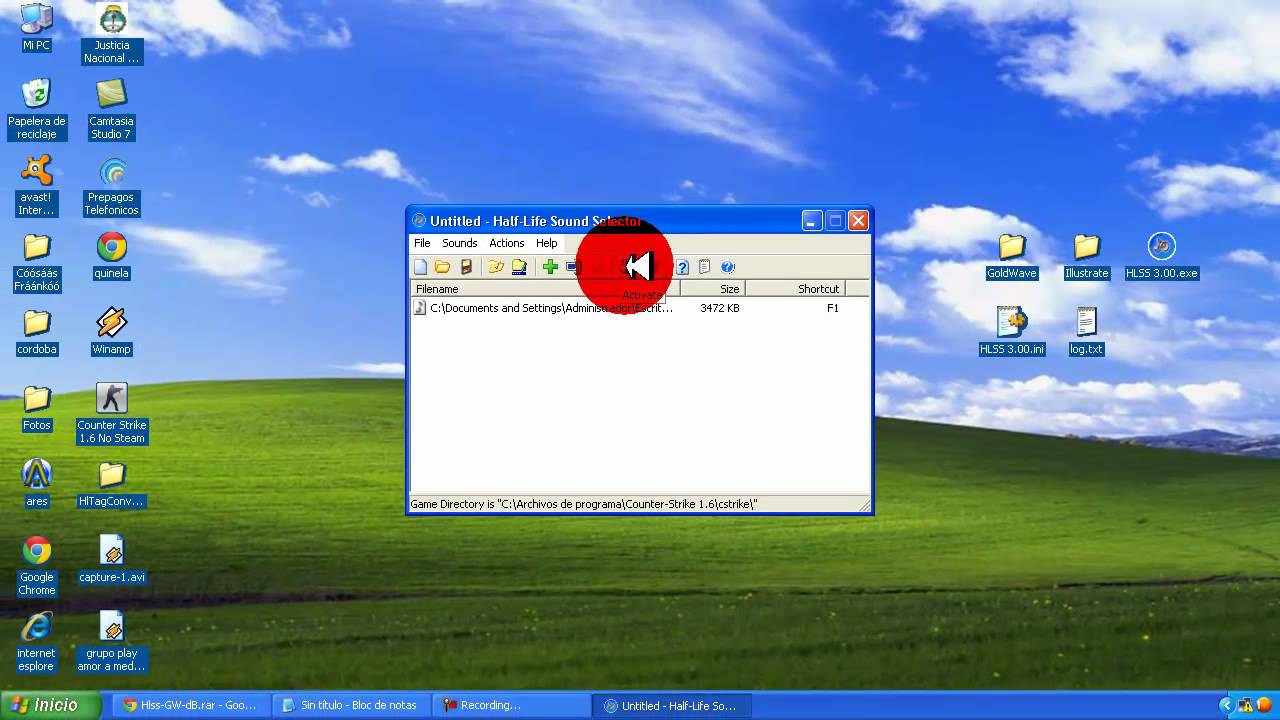
Task: Select the sound file row in list
Action: coord(640,308)
